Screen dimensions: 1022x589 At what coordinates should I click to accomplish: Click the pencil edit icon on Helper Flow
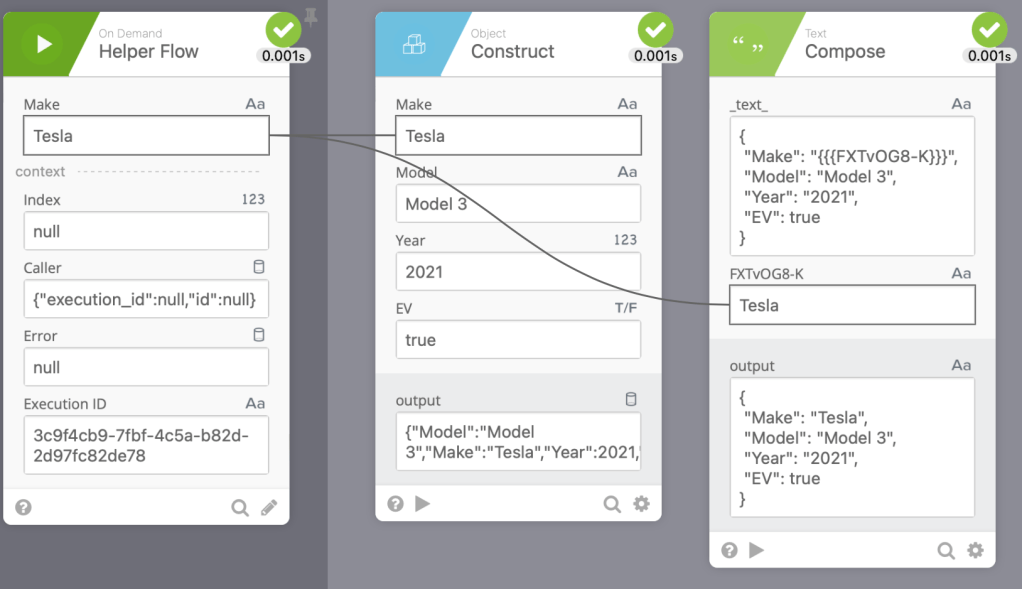click(269, 507)
